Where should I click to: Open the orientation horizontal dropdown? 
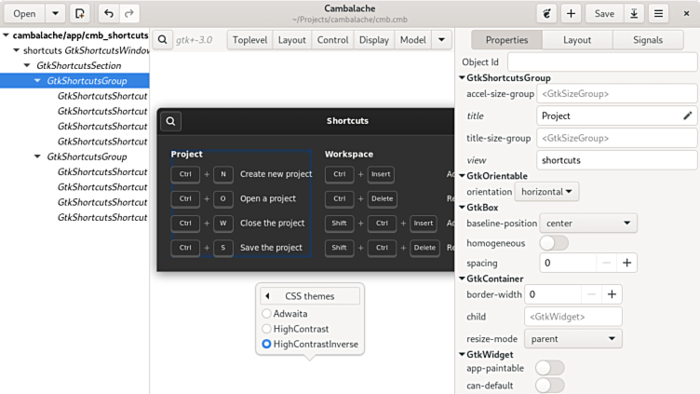pos(547,192)
